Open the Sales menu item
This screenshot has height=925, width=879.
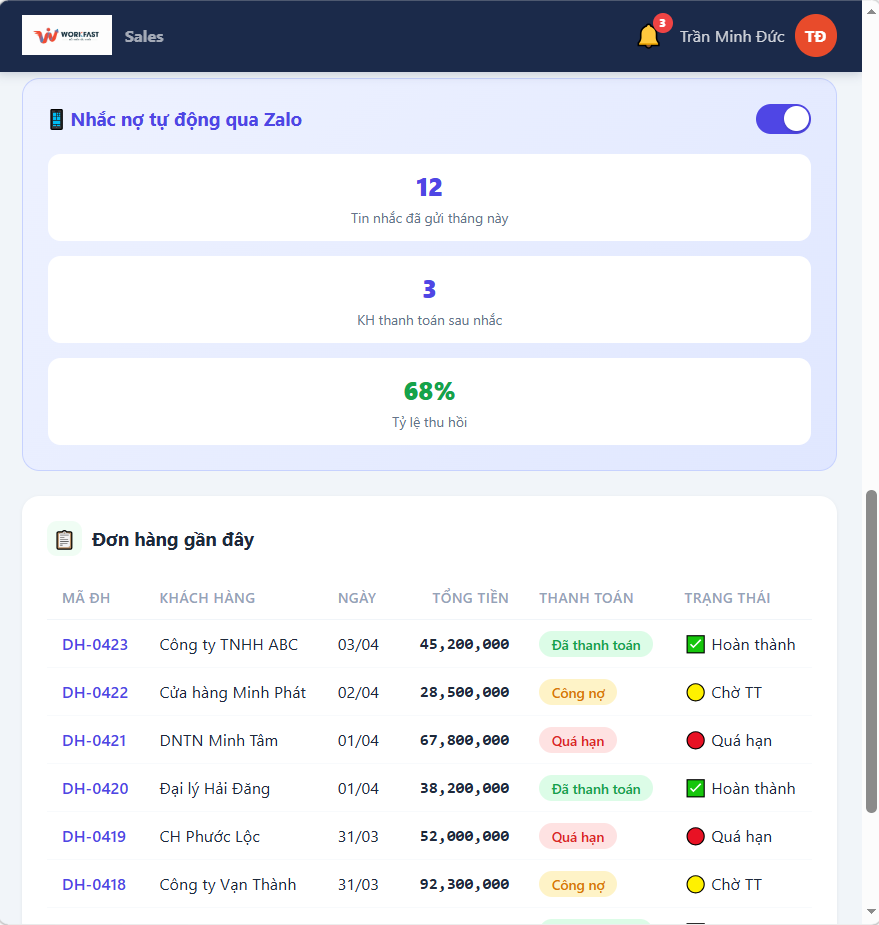click(x=144, y=37)
